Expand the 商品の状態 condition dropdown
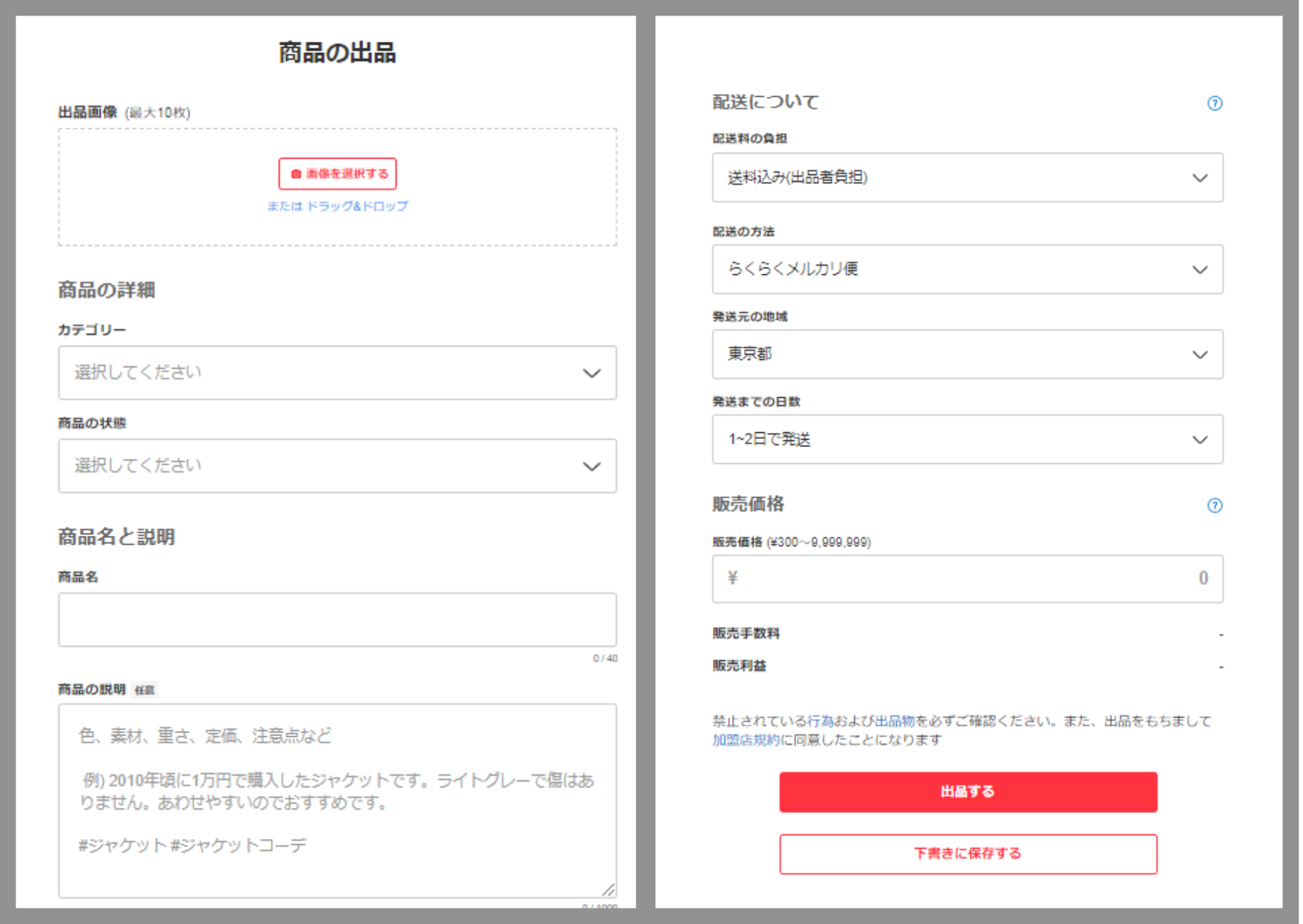Viewport: 1303px width, 924px height. 337,466
